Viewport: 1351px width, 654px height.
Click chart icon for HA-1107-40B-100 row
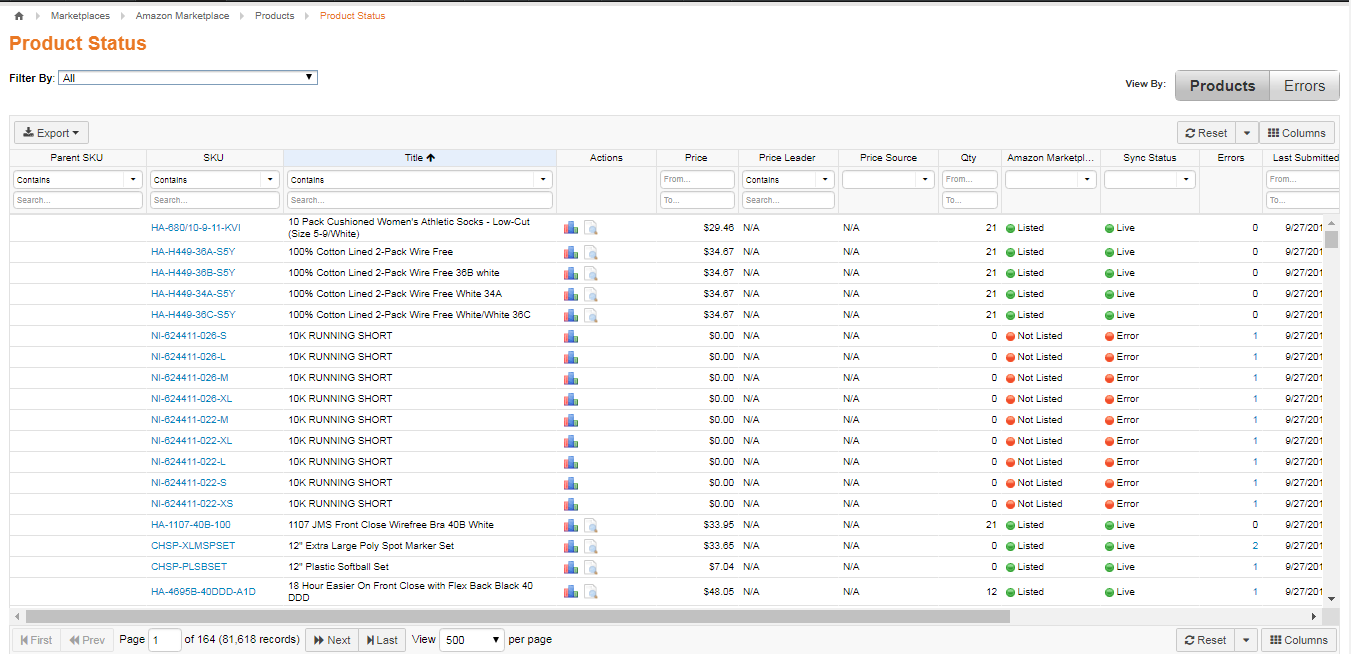coord(571,525)
